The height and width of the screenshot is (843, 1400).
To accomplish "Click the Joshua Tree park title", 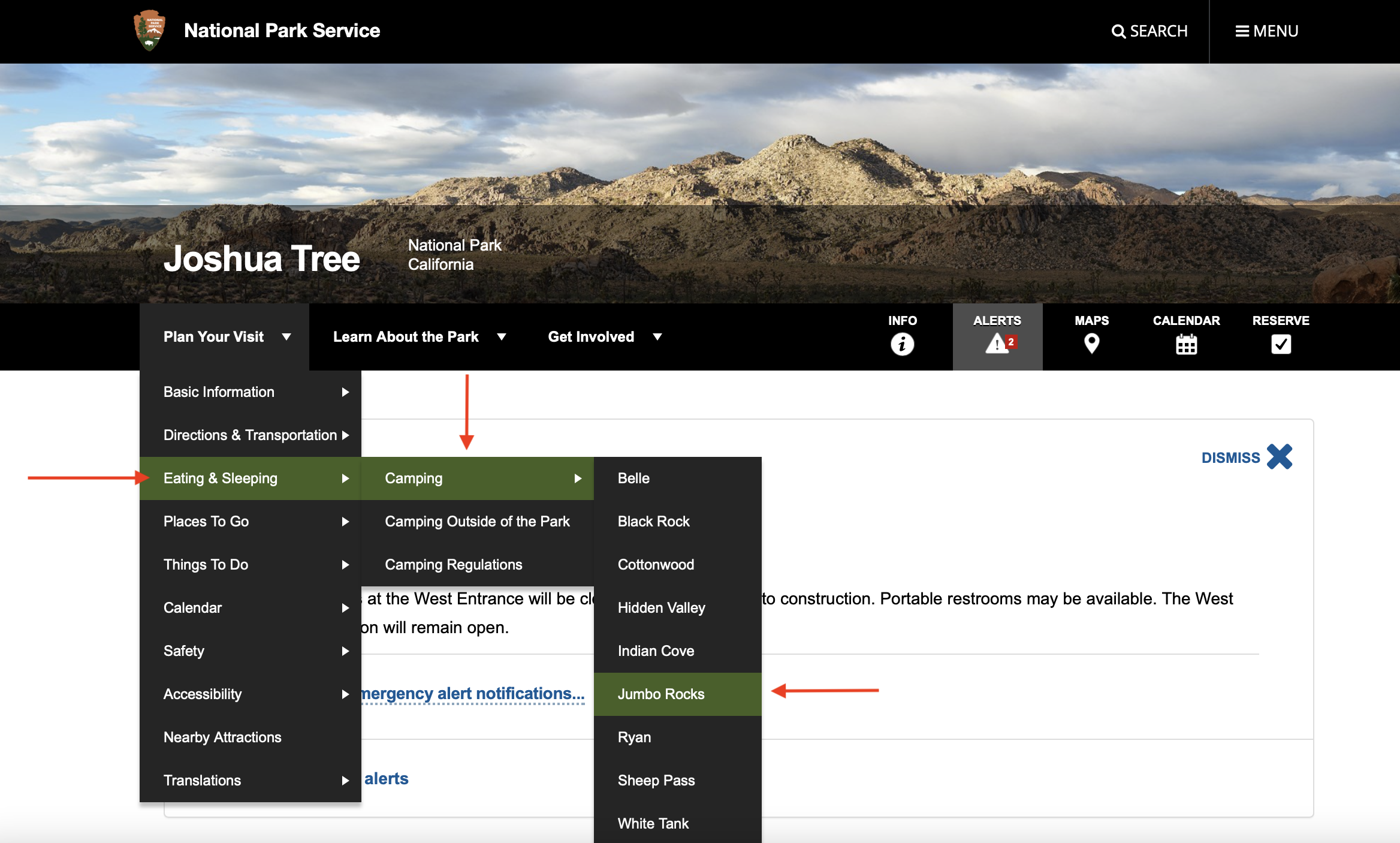I will [x=261, y=259].
